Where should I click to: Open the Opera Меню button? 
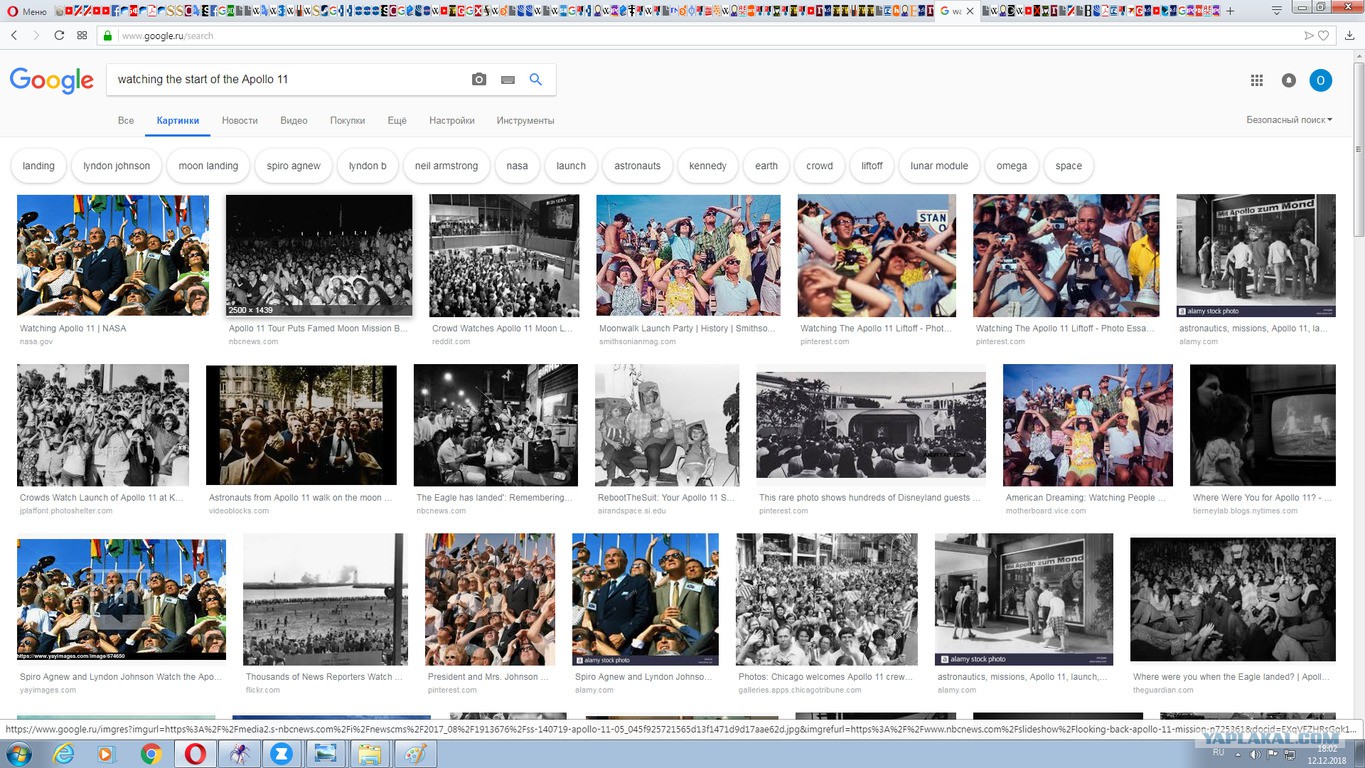[27, 11]
